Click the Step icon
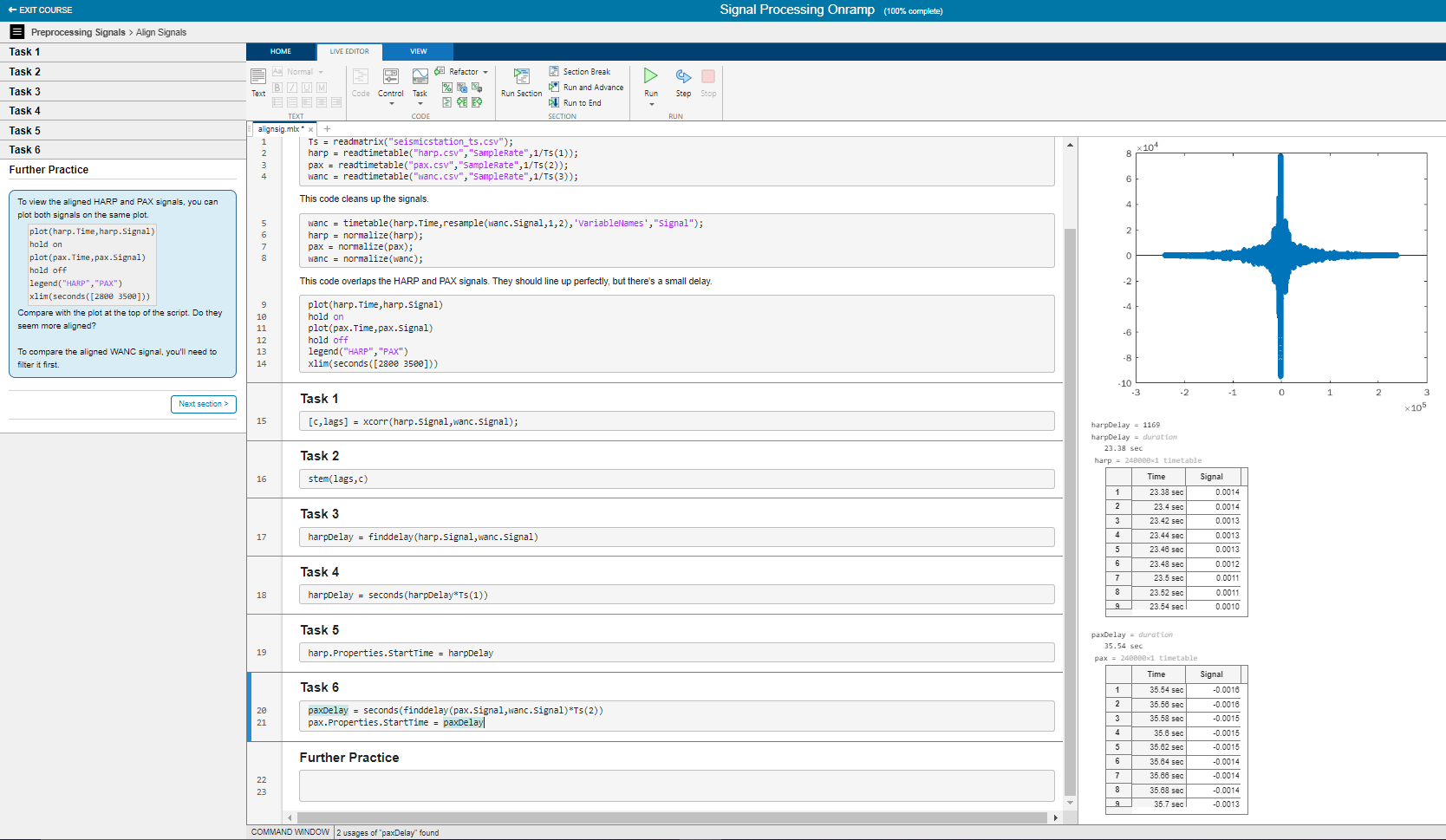Viewport: 1446px width, 840px height. tap(683, 78)
